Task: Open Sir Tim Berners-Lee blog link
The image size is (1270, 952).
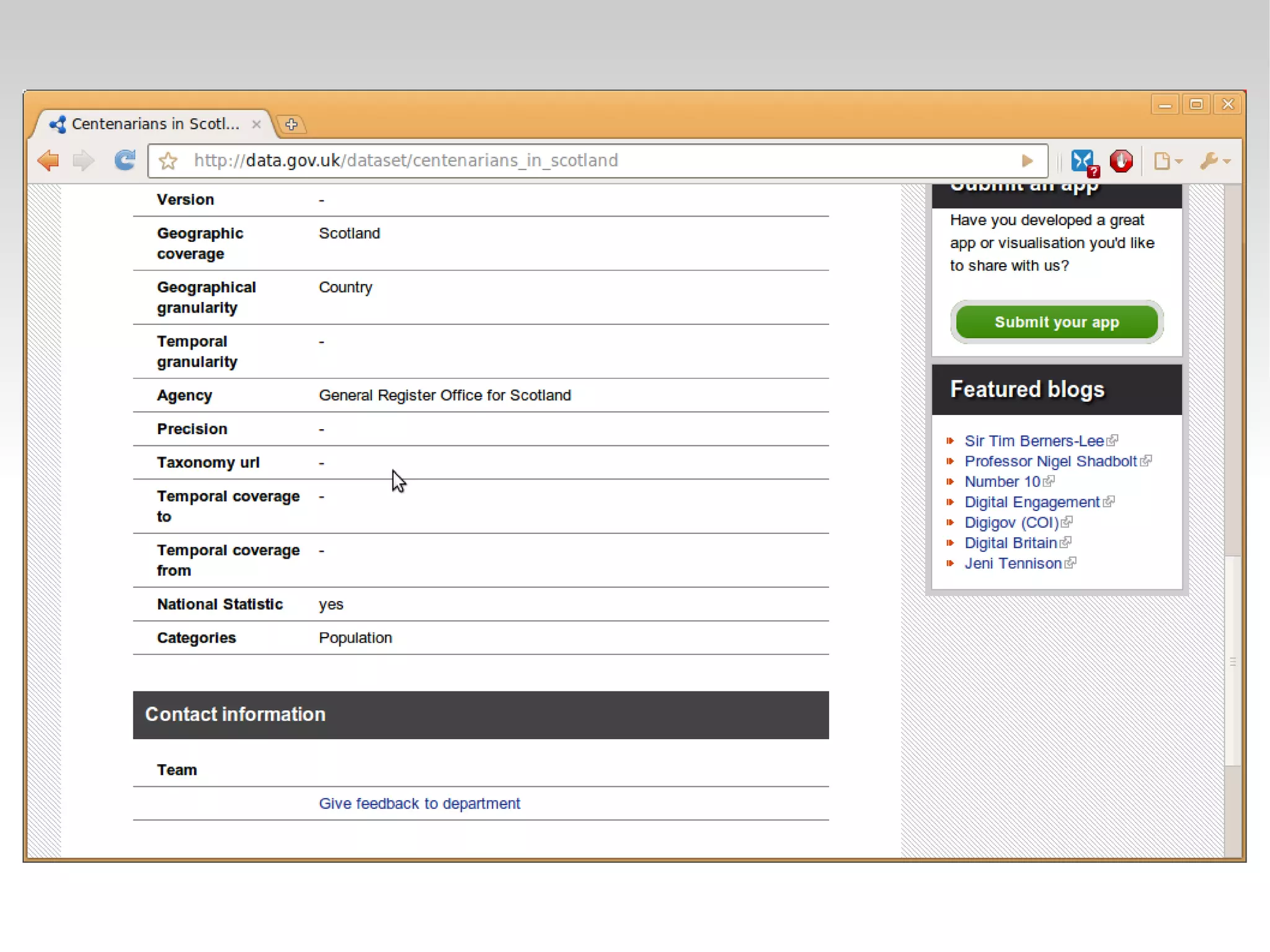Action: click(x=1034, y=441)
